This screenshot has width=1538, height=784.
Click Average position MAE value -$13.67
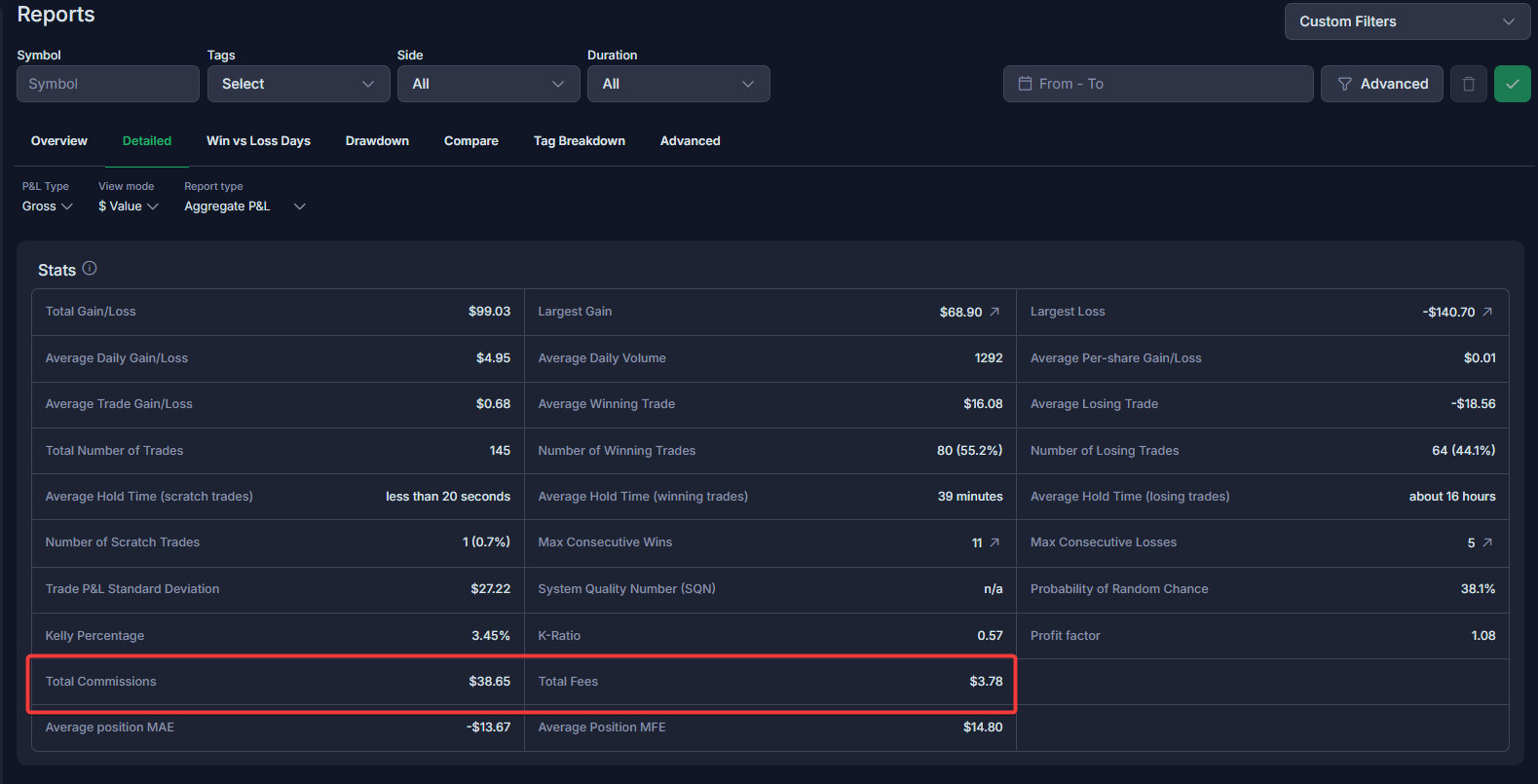[x=488, y=728]
